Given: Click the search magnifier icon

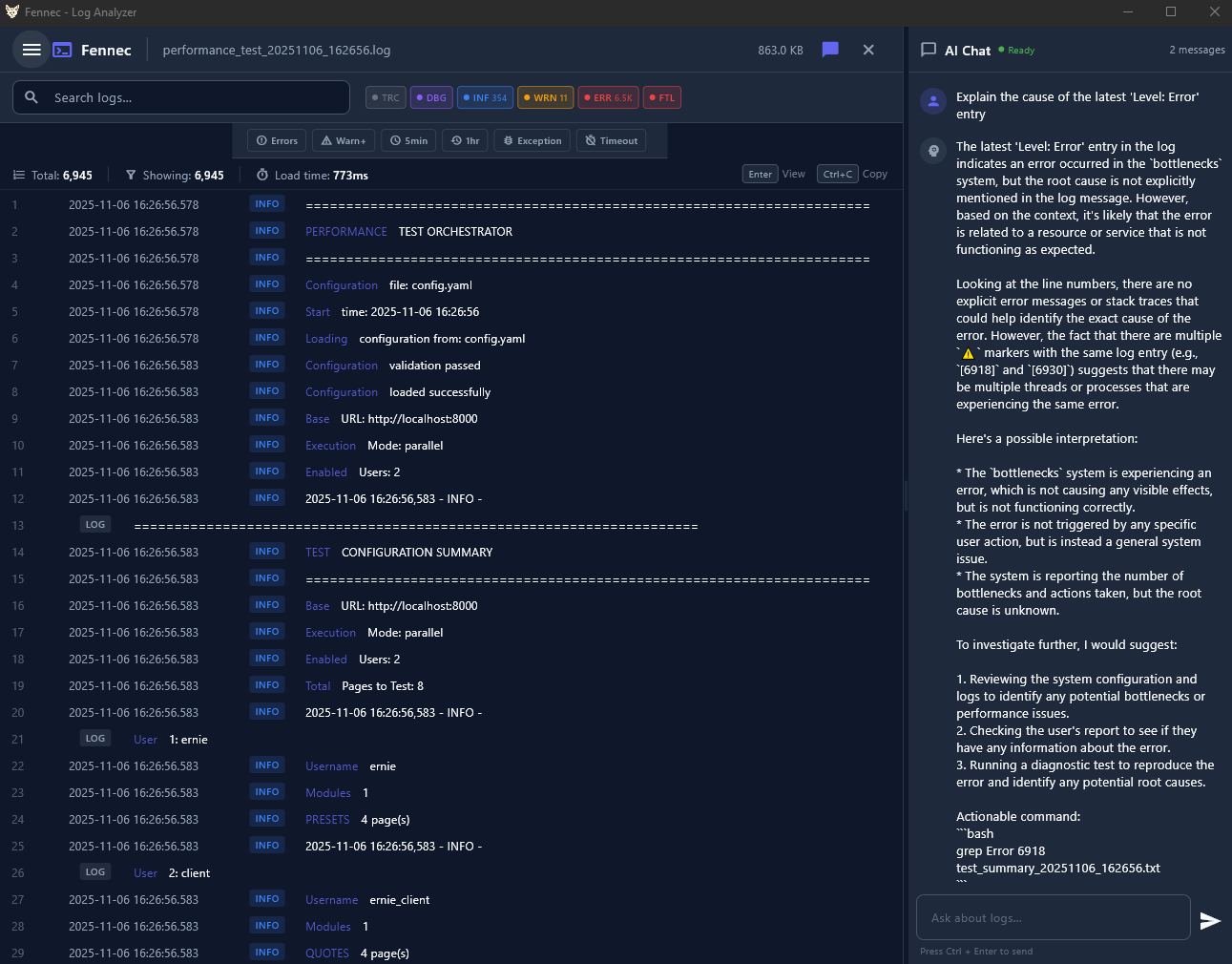Looking at the screenshot, I should (x=31, y=97).
